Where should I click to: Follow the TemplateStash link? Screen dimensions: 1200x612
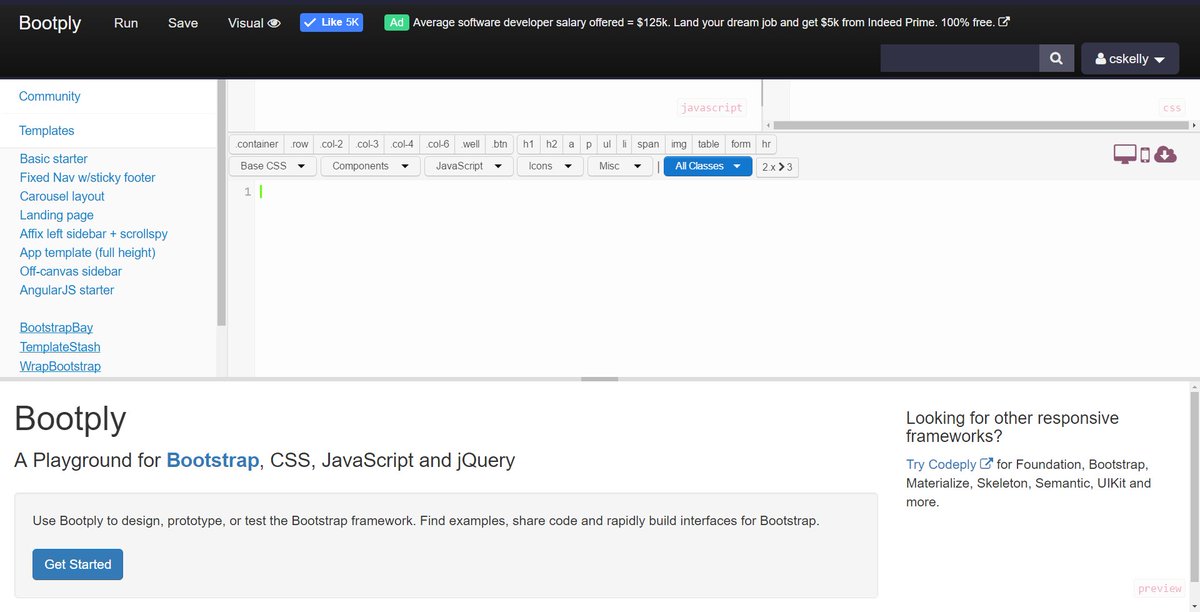tap(60, 347)
